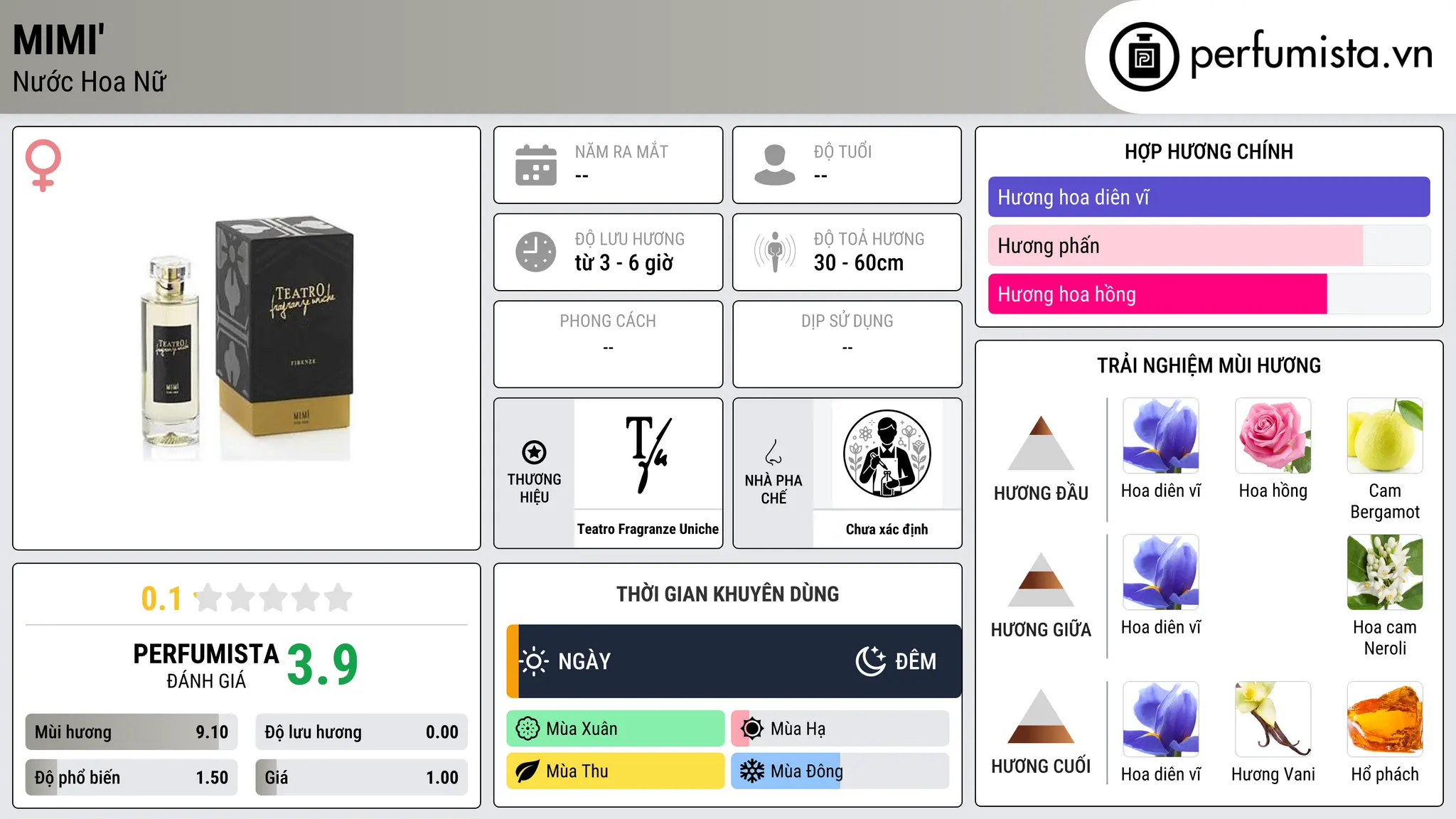
Task: Click the female gender symbol icon
Action: [43, 165]
